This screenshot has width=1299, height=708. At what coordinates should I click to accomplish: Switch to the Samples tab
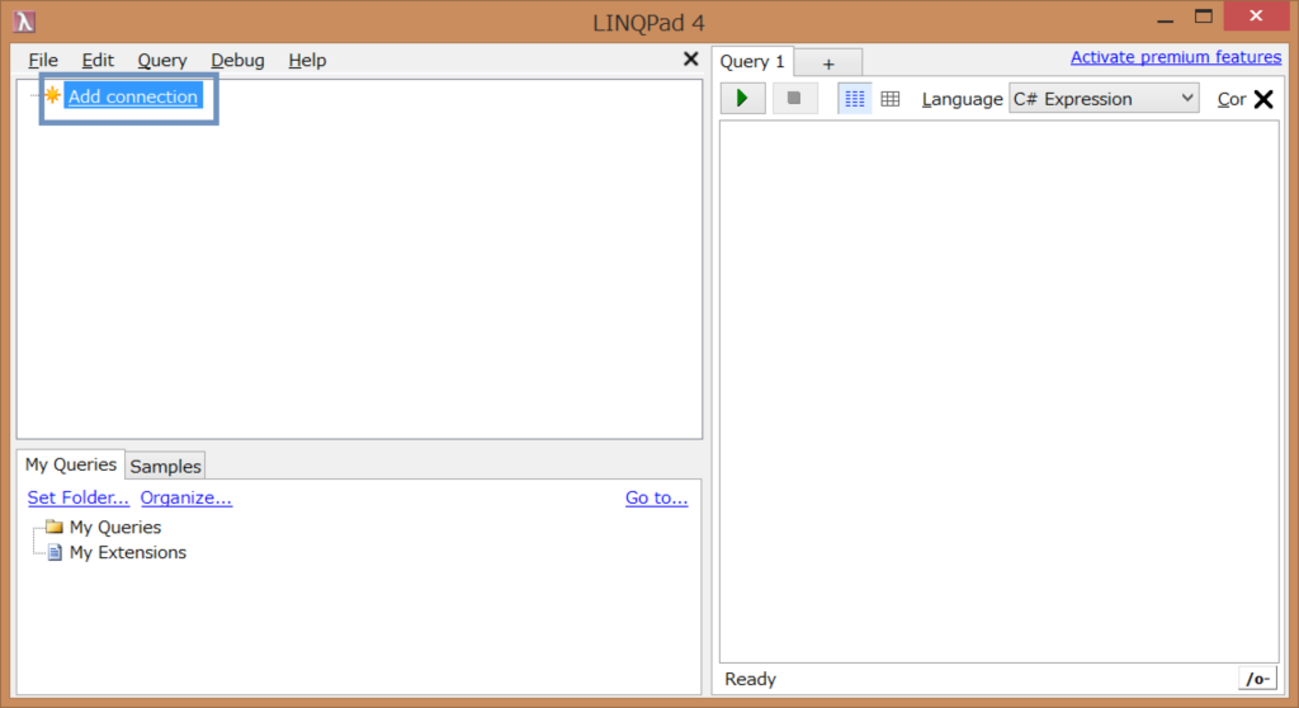(x=166, y=466)
